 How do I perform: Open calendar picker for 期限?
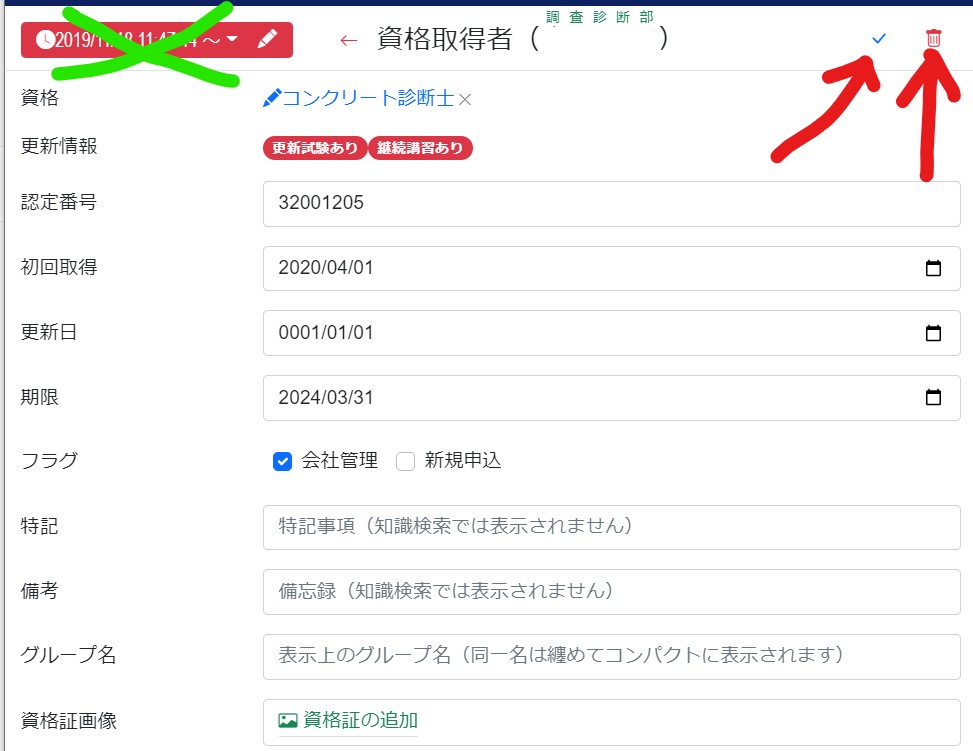tap(933, 397)
